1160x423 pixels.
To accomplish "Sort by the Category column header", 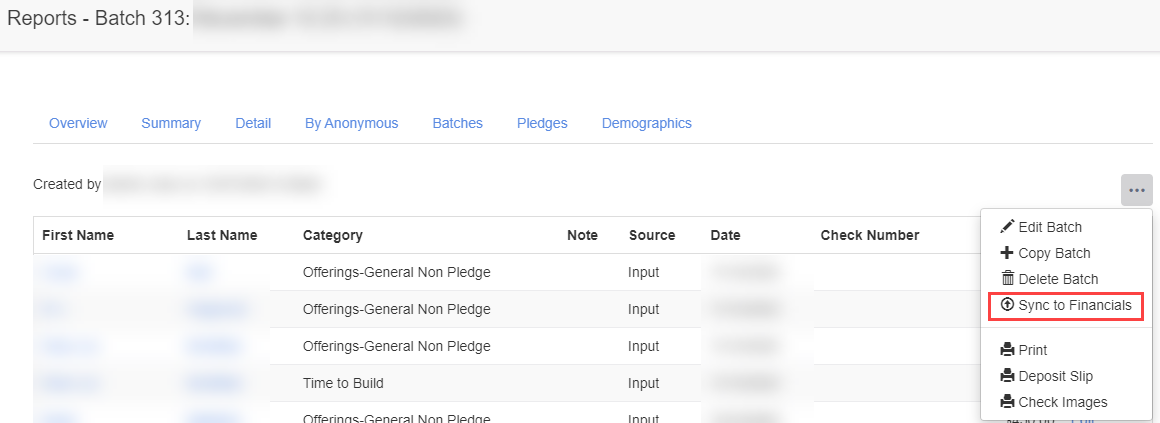I will 332,235.
